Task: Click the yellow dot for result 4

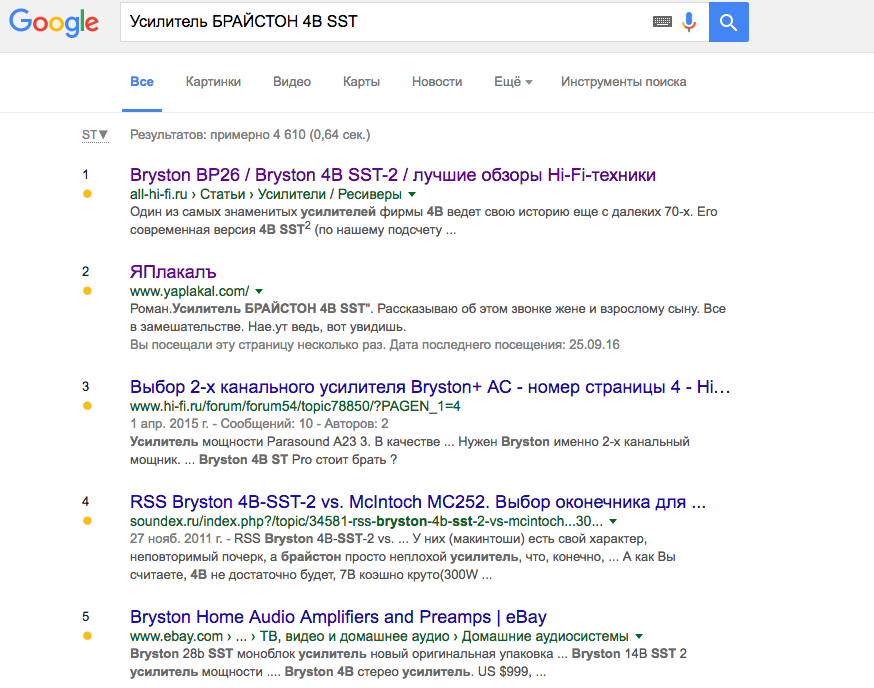Action: point(87,521)
